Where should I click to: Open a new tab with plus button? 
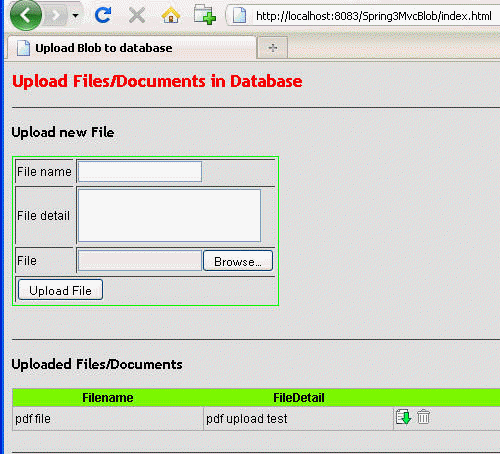click(x=273, y=48)
